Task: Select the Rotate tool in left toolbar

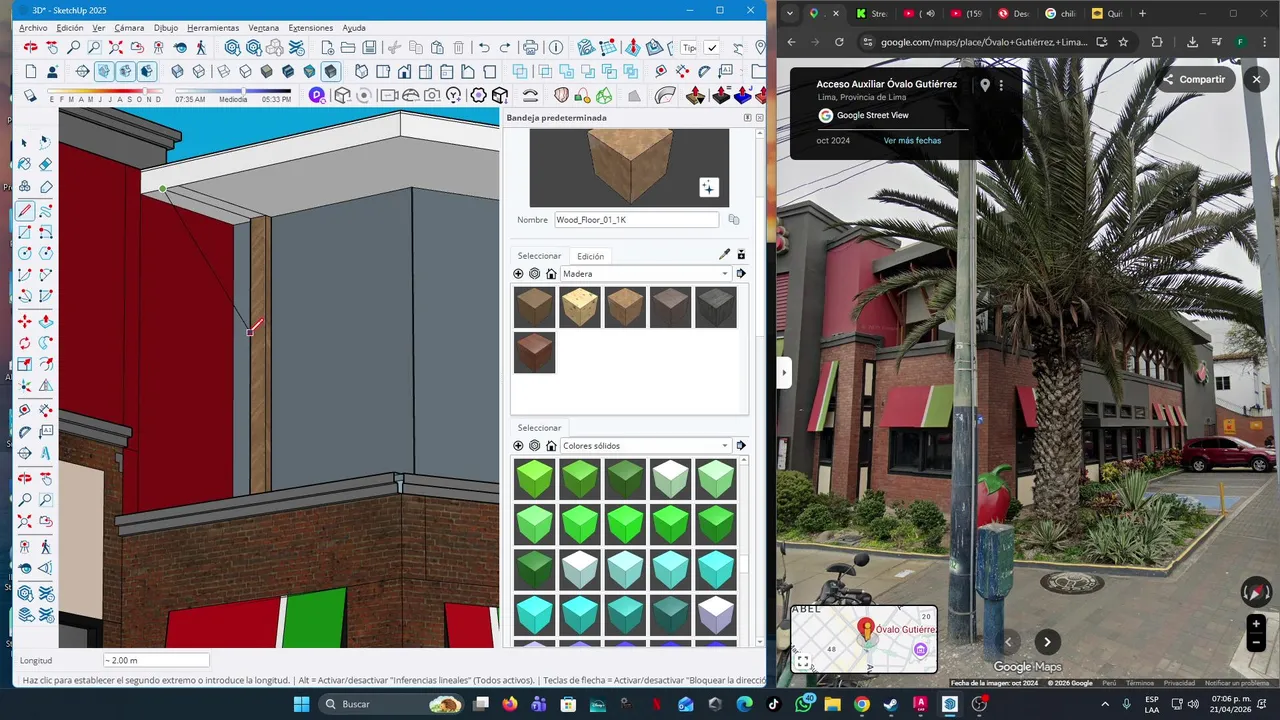Action: pos(24,343)
